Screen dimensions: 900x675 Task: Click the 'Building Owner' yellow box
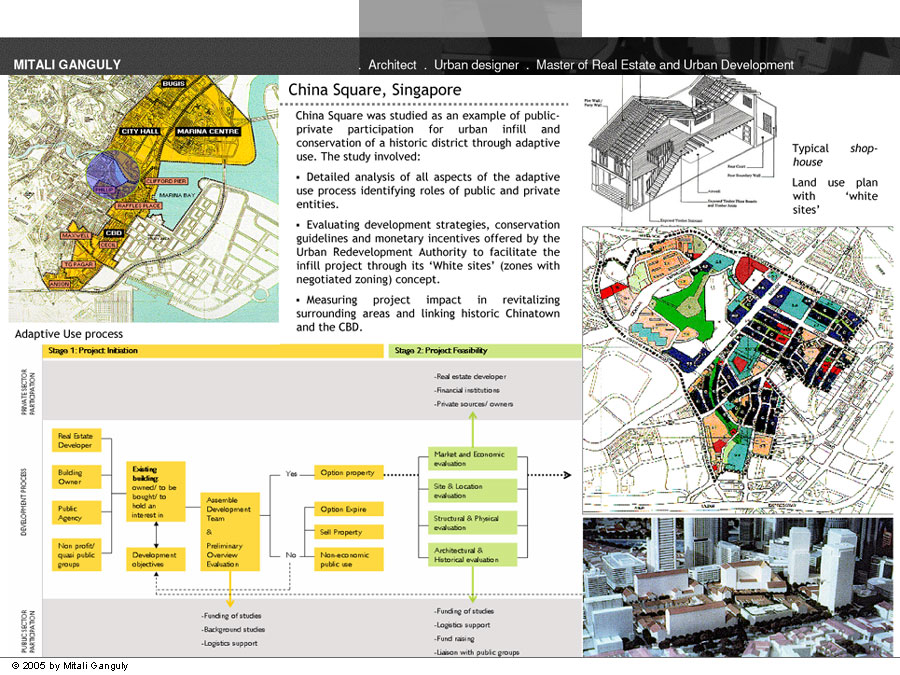[76, 477]
